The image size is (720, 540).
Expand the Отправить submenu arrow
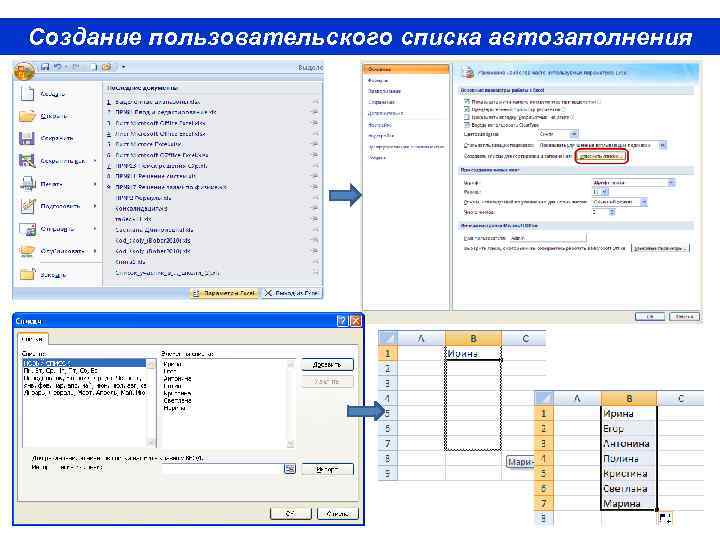tap(95, 229)
